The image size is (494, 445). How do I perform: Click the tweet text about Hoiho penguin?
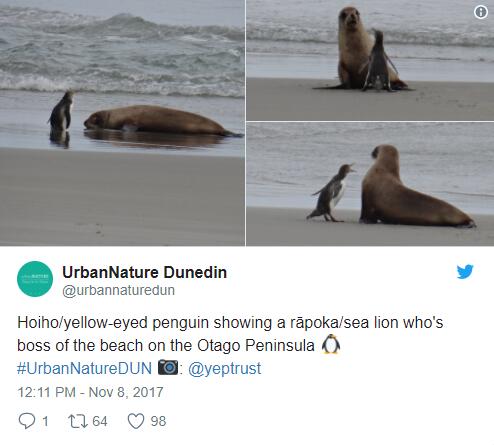pos(230,334)
